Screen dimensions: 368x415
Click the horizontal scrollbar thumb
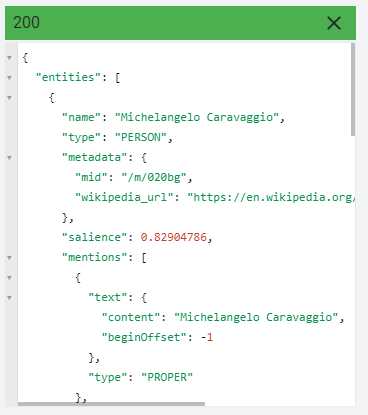pyautogui.click(x=111, y=404)
